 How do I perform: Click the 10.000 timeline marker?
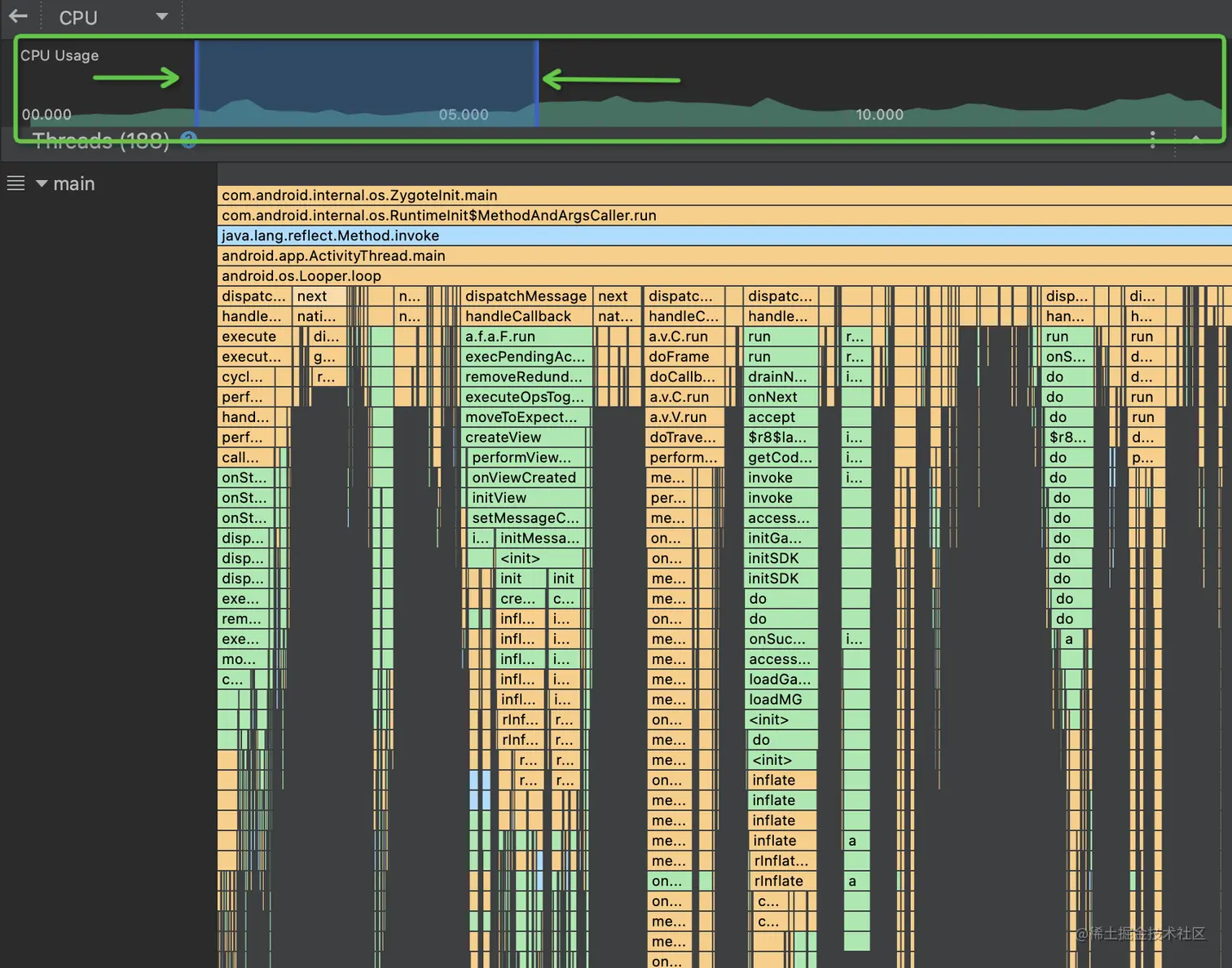pyautogui.click(x=879, y=114)
